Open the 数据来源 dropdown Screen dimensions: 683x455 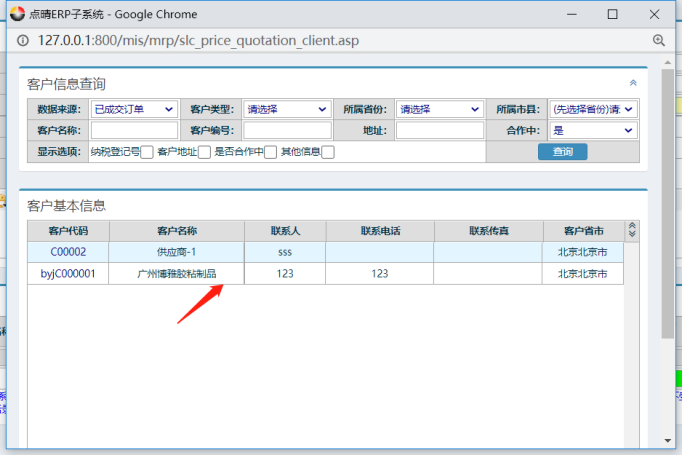click(134, 109)
